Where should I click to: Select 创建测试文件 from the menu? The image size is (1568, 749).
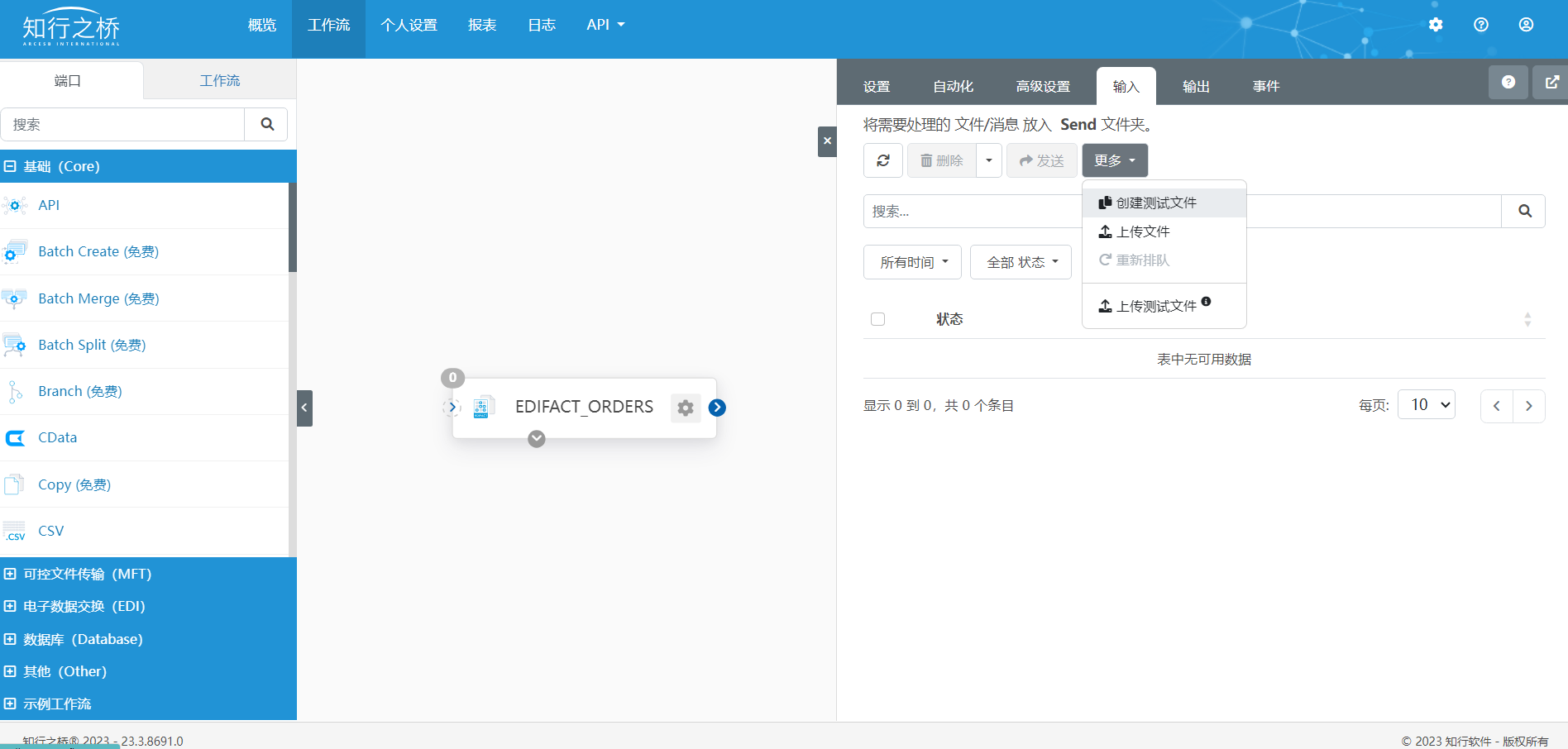[1155, 203]
